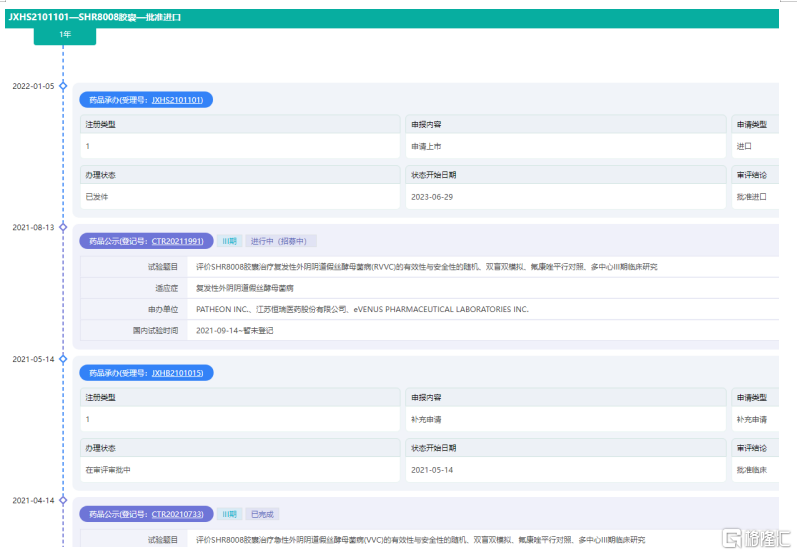797x555 pixels.
Task: Click the III期 tag beside CTR20210733
Action: click(x=230, y=514)
